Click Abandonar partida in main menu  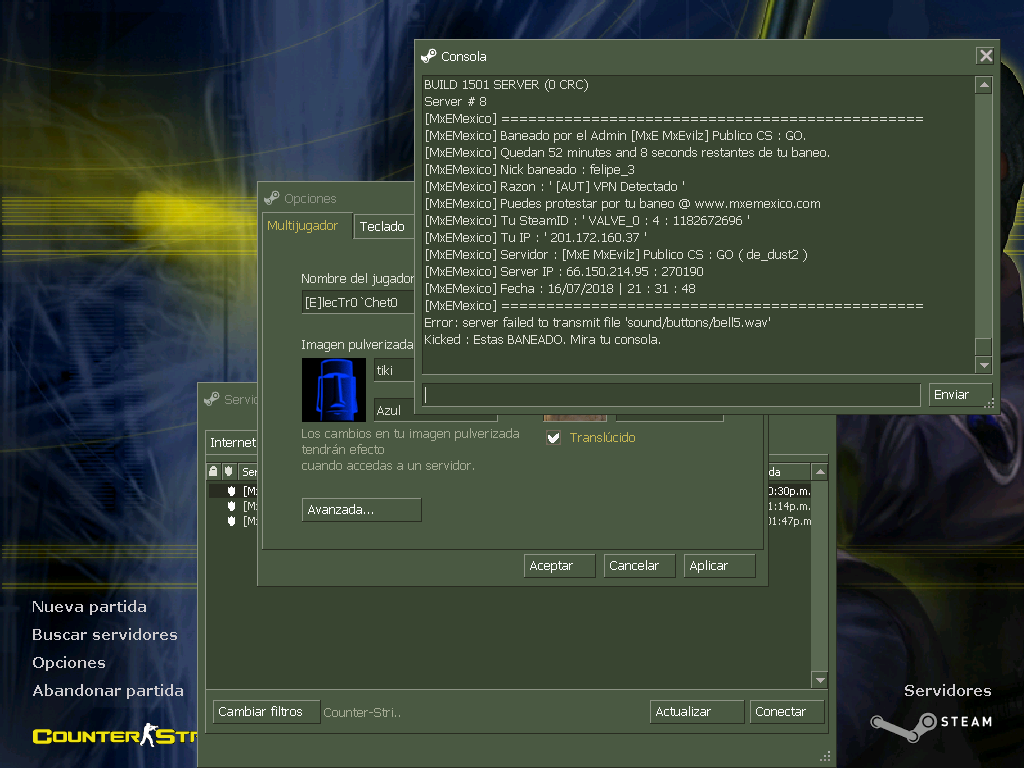point(108,691)
